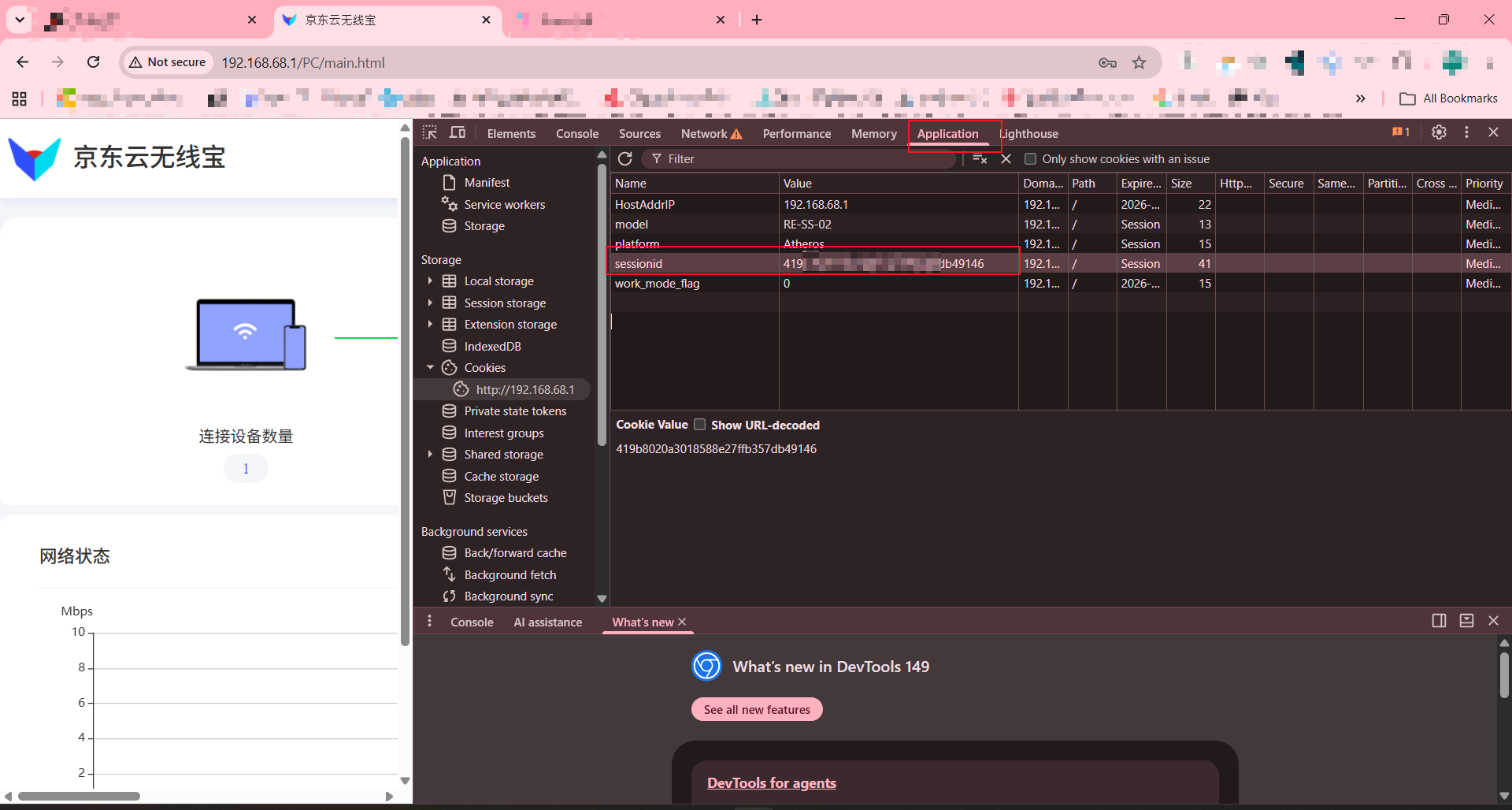Open the AI assistance drawer tab
This screenshot has width=1512, height=810.
(x=547, y=622)
